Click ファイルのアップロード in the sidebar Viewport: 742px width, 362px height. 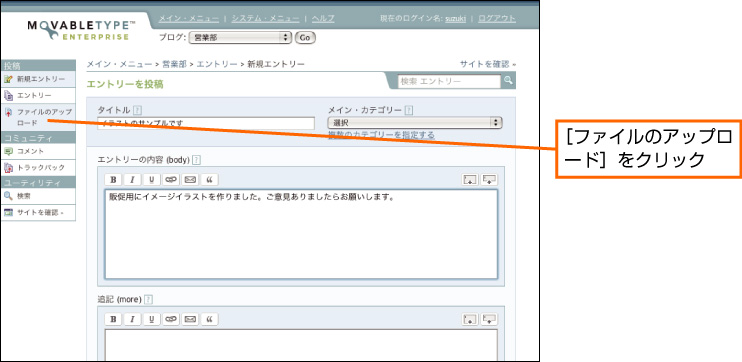[x=38, y=117]
